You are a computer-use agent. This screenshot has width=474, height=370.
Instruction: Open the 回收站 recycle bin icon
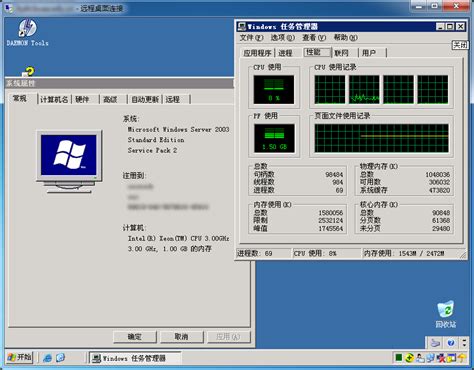(446, 314)
